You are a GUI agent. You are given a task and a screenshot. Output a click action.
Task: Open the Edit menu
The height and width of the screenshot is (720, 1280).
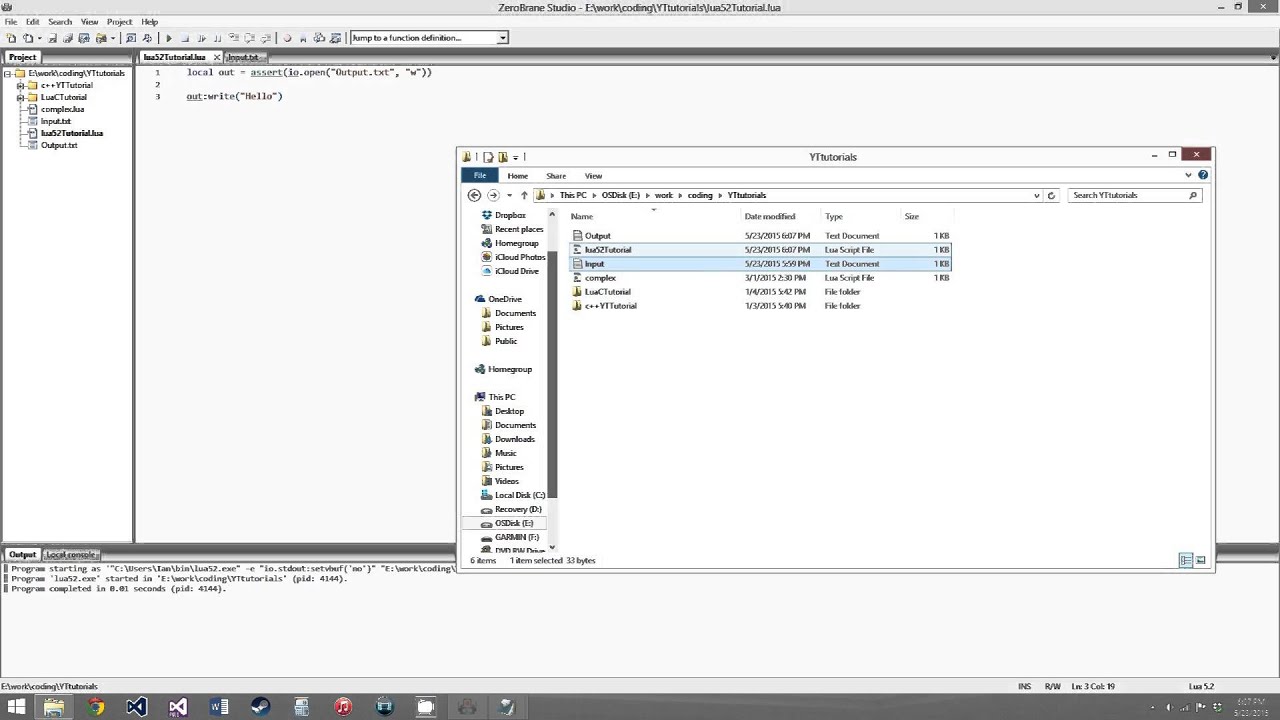[33, 21]
